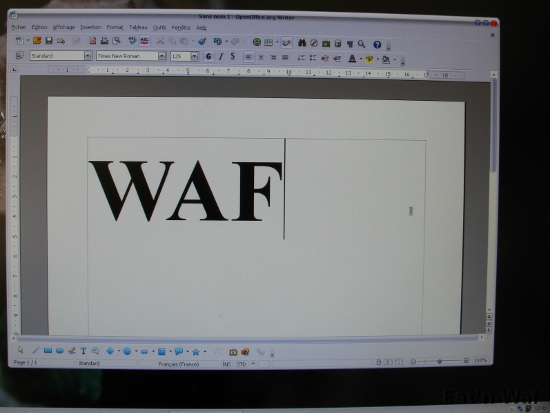Click the Insert Table icon
Viewport: 550px width, 413px height.
pos(269,42)
